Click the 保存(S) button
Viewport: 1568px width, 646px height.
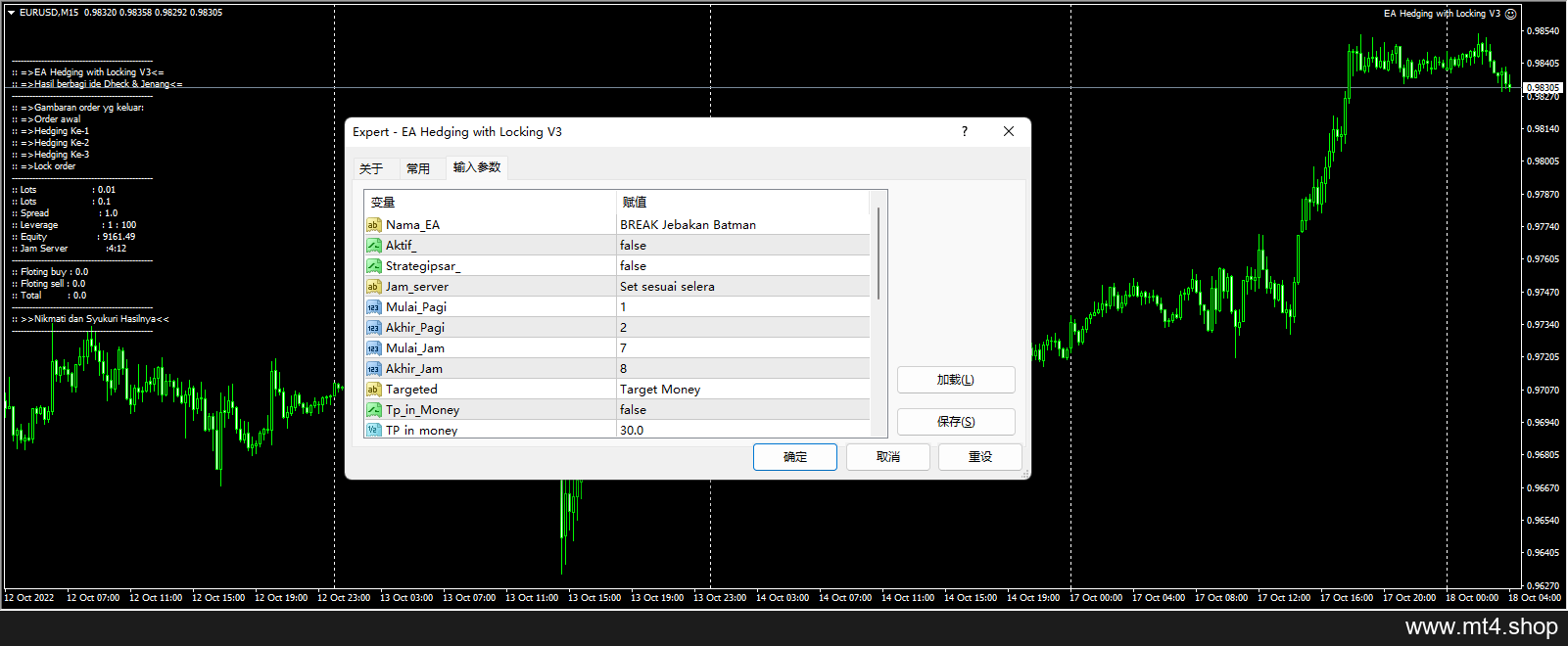click(x=956, y=422)
